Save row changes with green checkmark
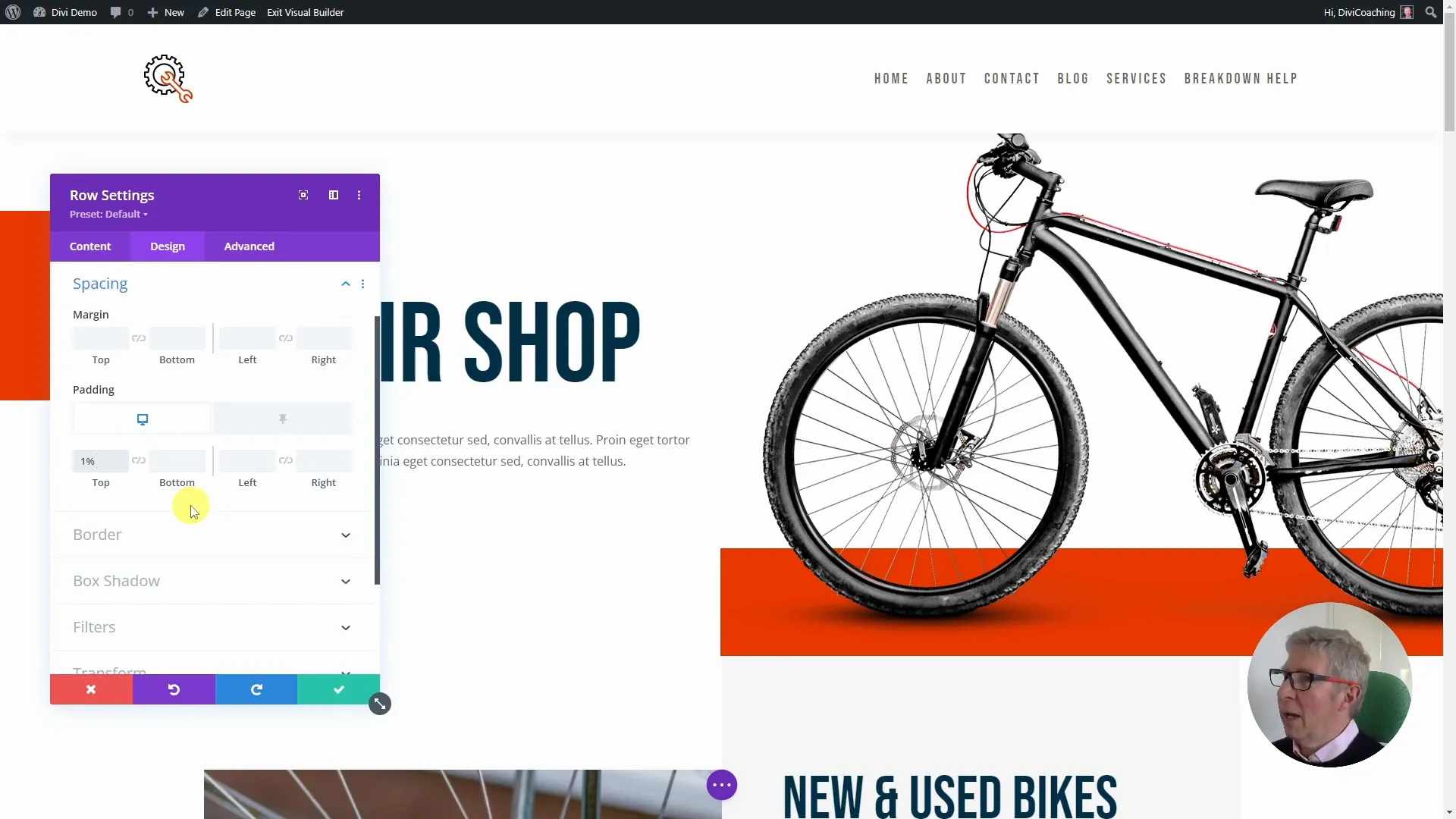1456x819 pixels. tap(339, 689)
